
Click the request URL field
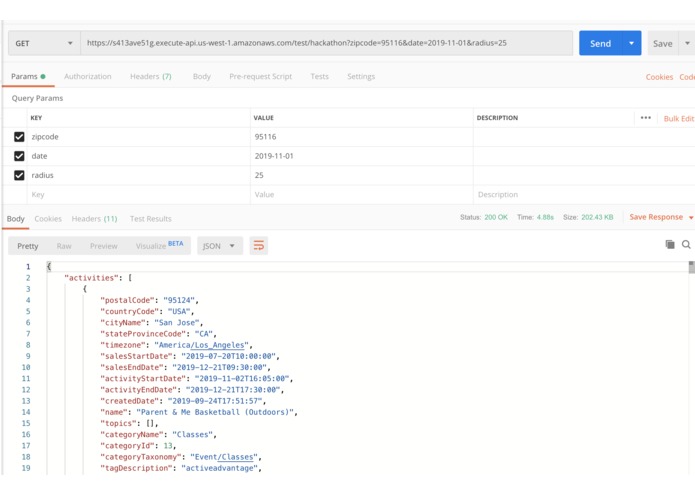(x=327, y=43)
